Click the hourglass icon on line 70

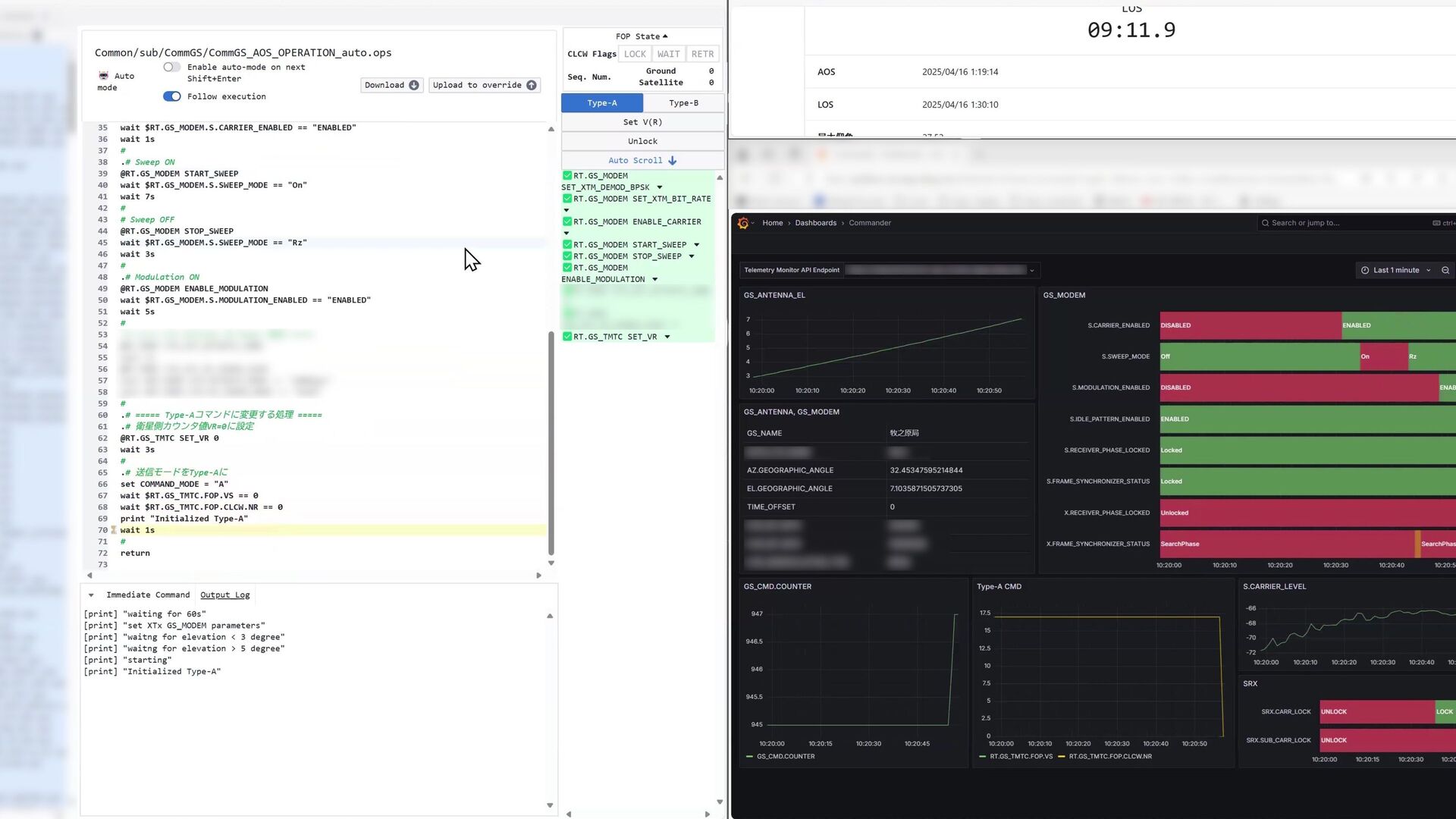[x=114, y=530]
